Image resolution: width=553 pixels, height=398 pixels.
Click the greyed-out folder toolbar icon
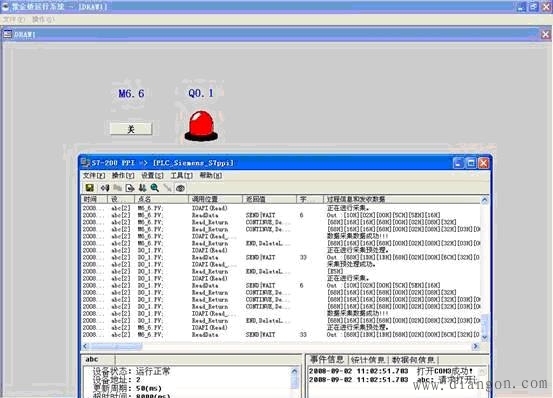(x=117, y=188)
